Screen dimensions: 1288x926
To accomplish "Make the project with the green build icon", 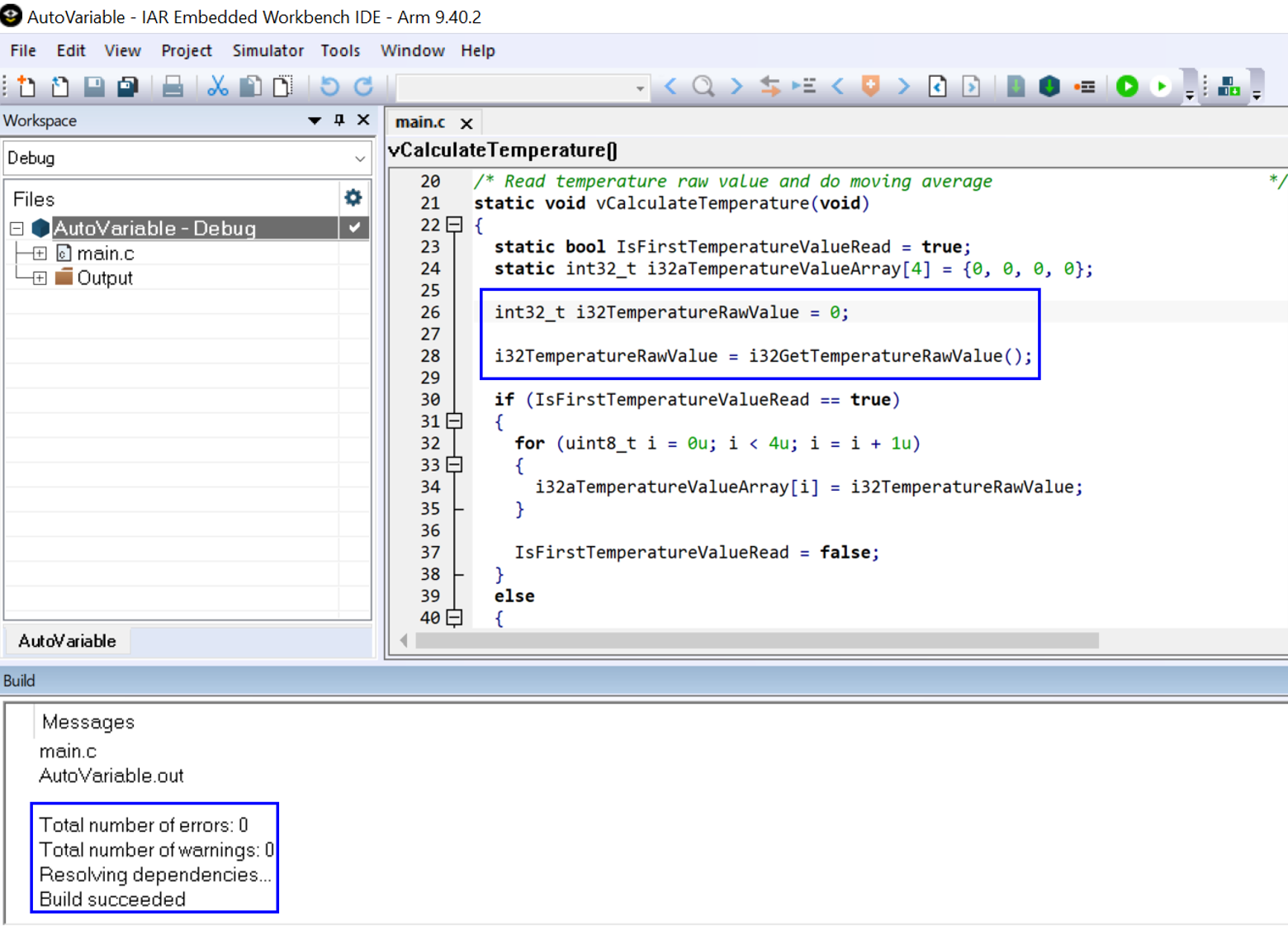I will coord(1126,86).
